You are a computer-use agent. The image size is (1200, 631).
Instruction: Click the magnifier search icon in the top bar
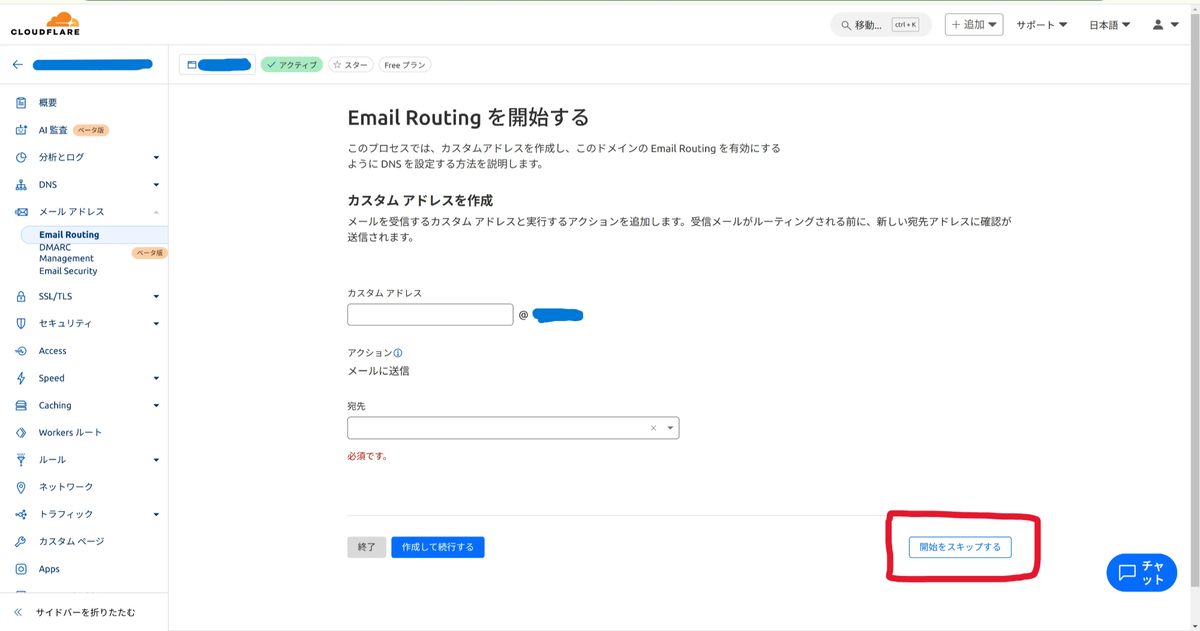pyautogui.click(x=846, y=25)
